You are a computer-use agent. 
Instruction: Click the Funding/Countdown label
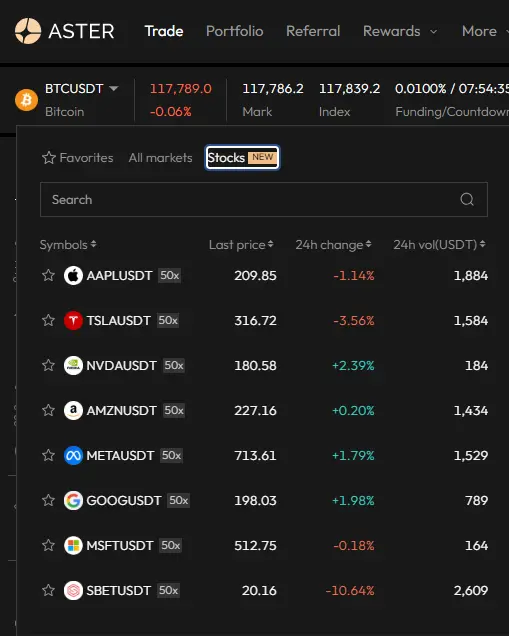point(452,112)
